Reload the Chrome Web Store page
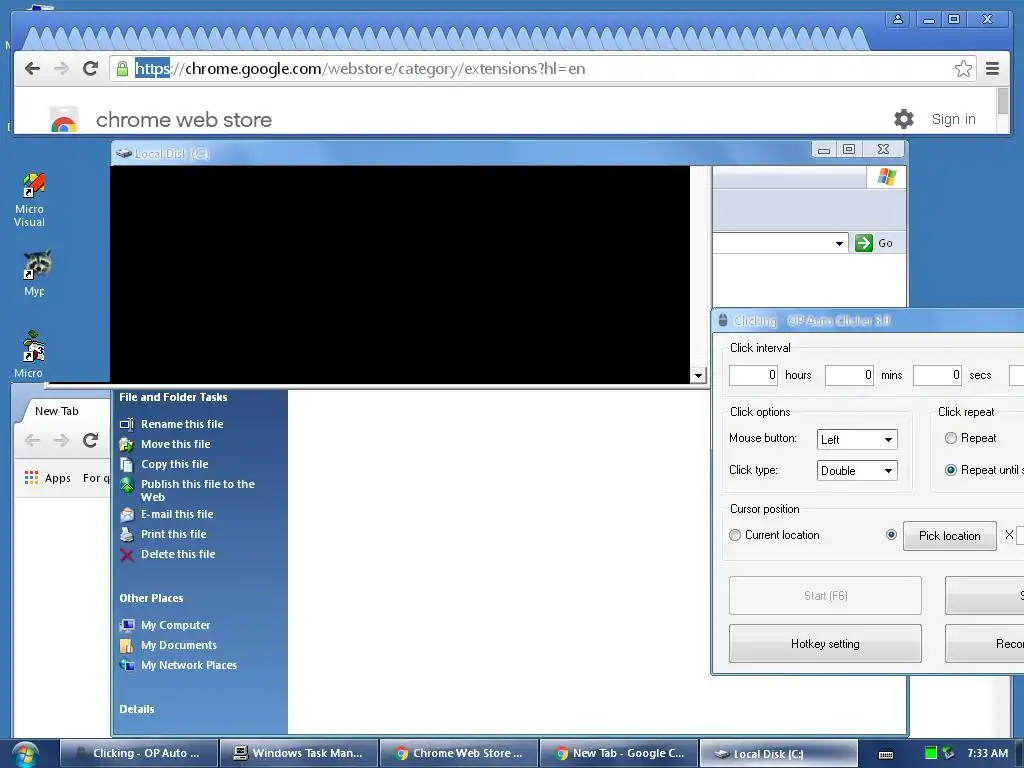This screenshot has width=1024, height=768. coord(90,69)
